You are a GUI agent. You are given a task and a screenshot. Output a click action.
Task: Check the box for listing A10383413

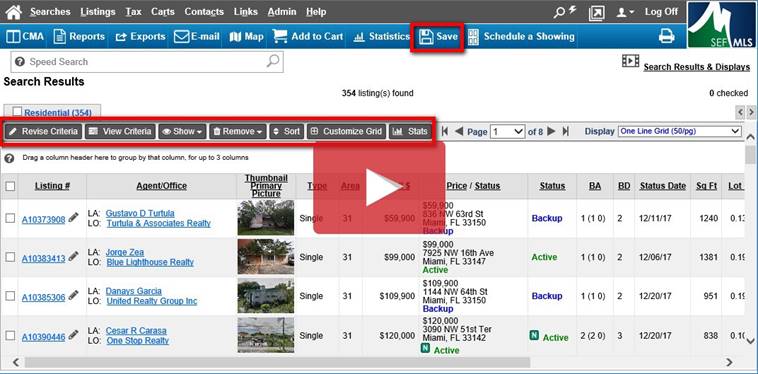point(10,257)
